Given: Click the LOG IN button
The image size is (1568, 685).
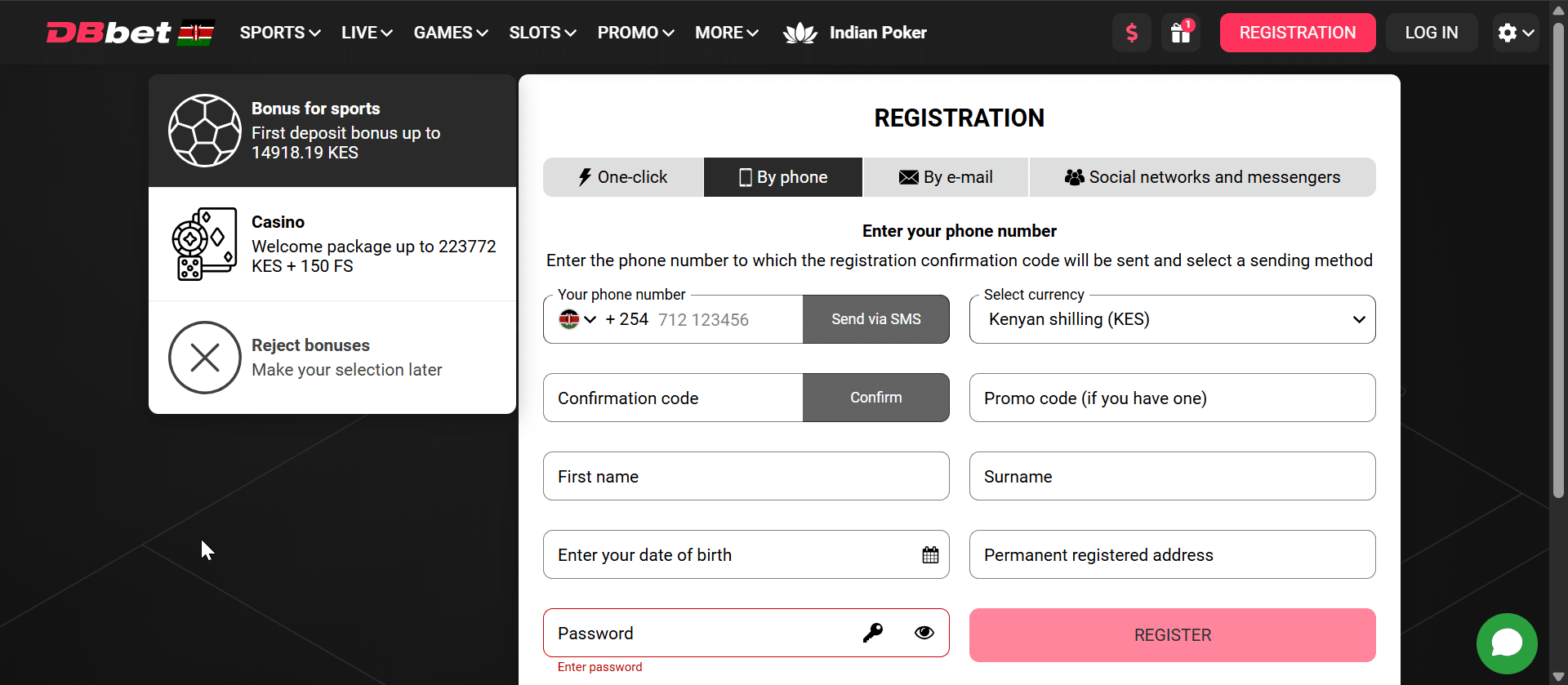Looking at the screenshot, I should pos(1431,33).
